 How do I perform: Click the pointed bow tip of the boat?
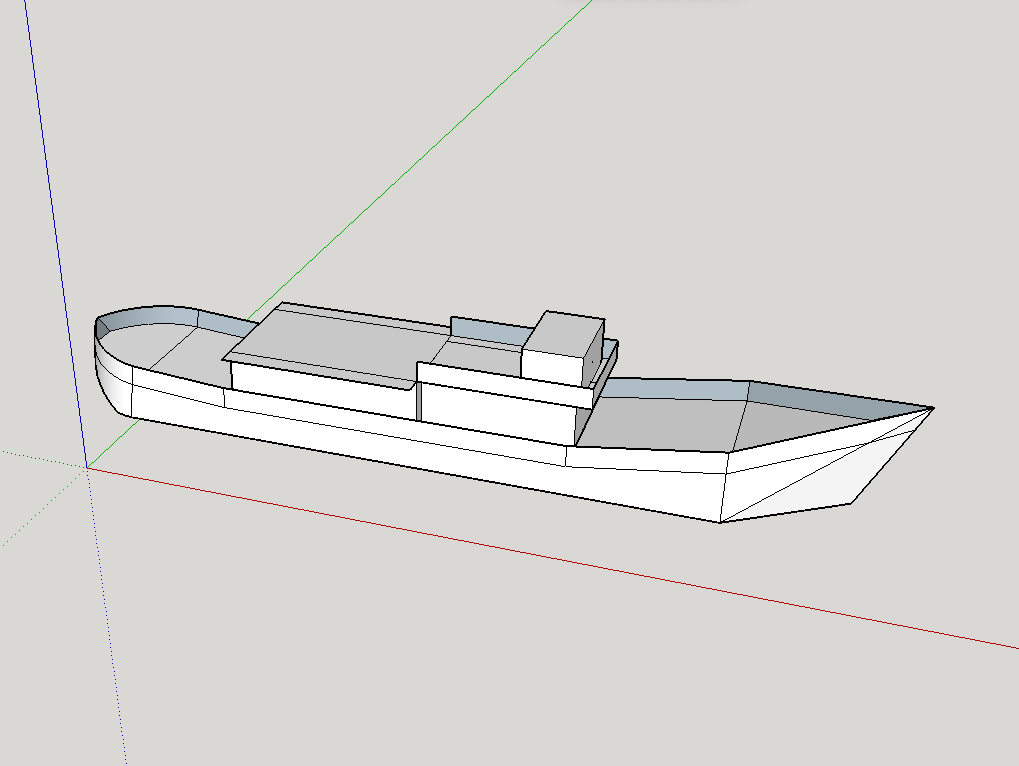pos(932,408)
